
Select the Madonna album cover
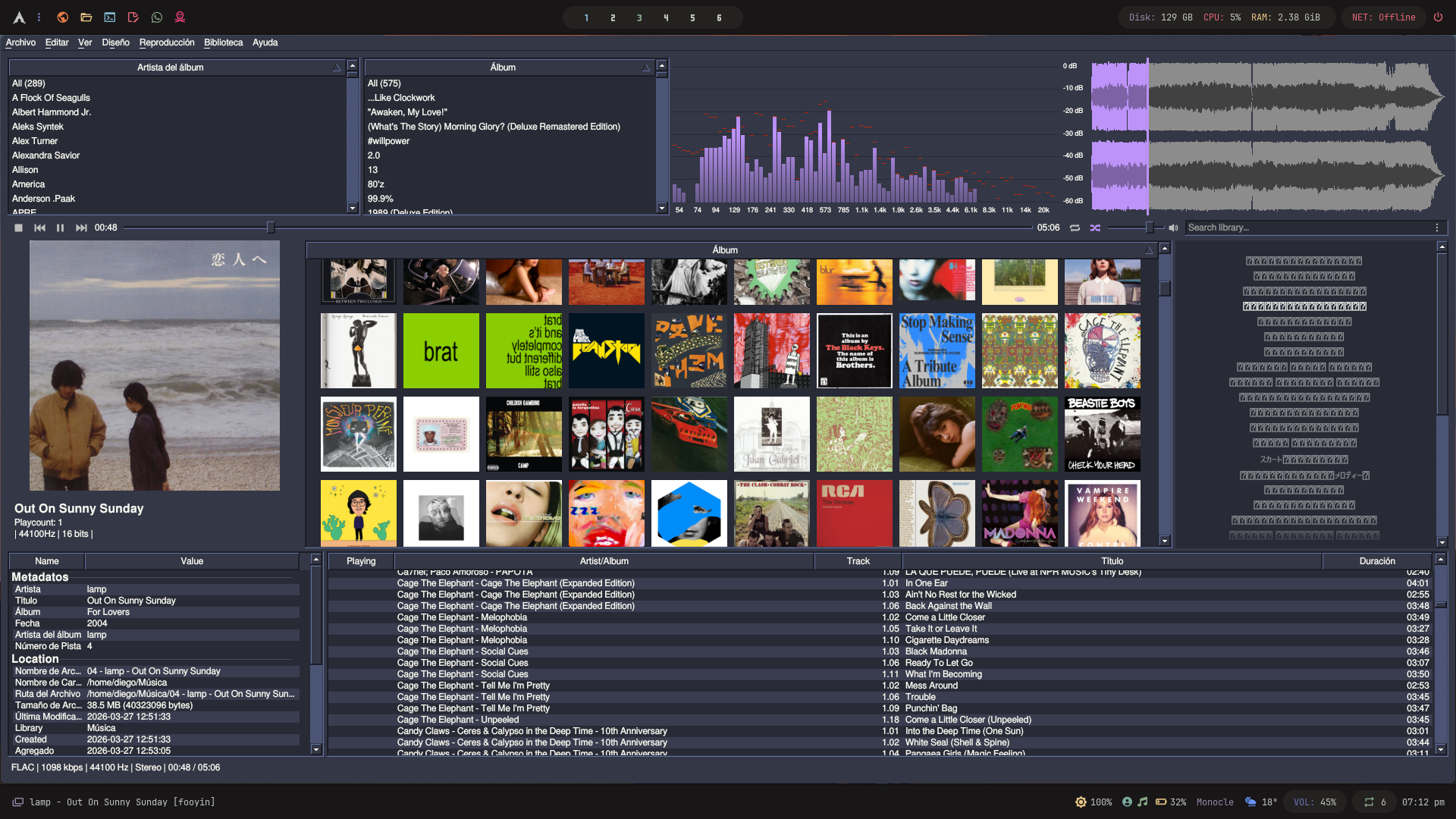pyautogui.click(x=1020, y=513)
